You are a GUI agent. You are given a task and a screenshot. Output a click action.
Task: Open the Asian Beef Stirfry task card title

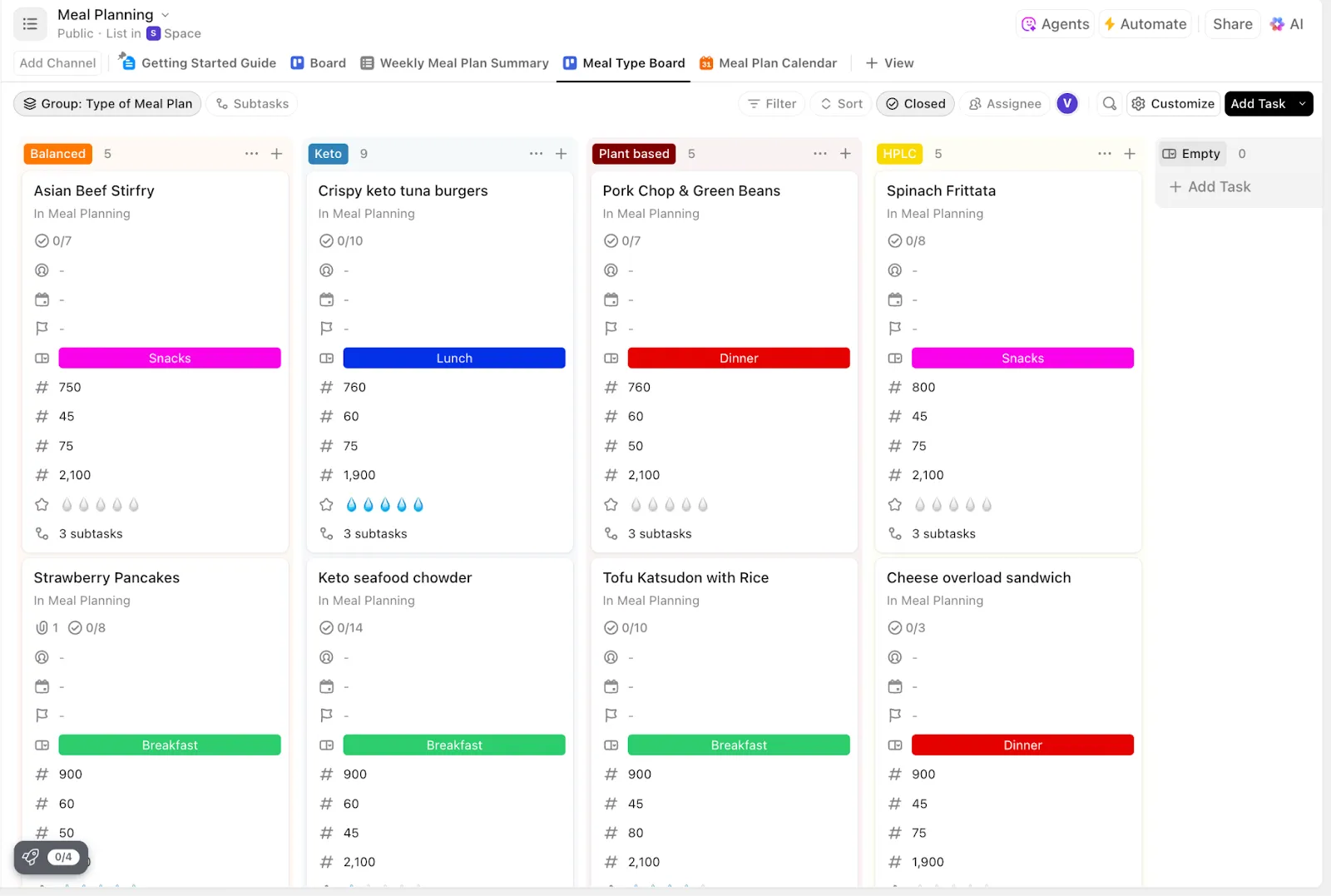[x=94, y=191]
